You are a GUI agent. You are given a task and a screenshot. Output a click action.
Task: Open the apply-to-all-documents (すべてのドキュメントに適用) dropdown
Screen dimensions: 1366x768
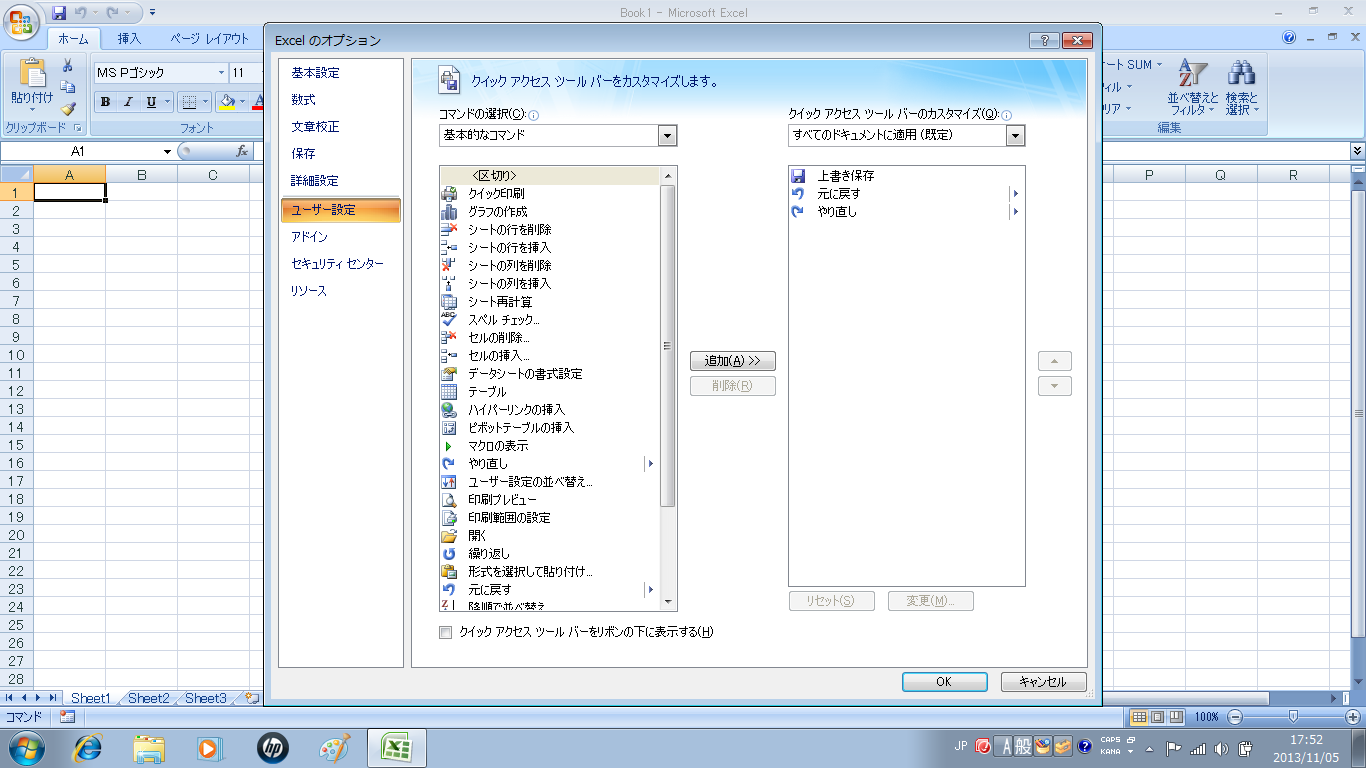click(1015, 135)
